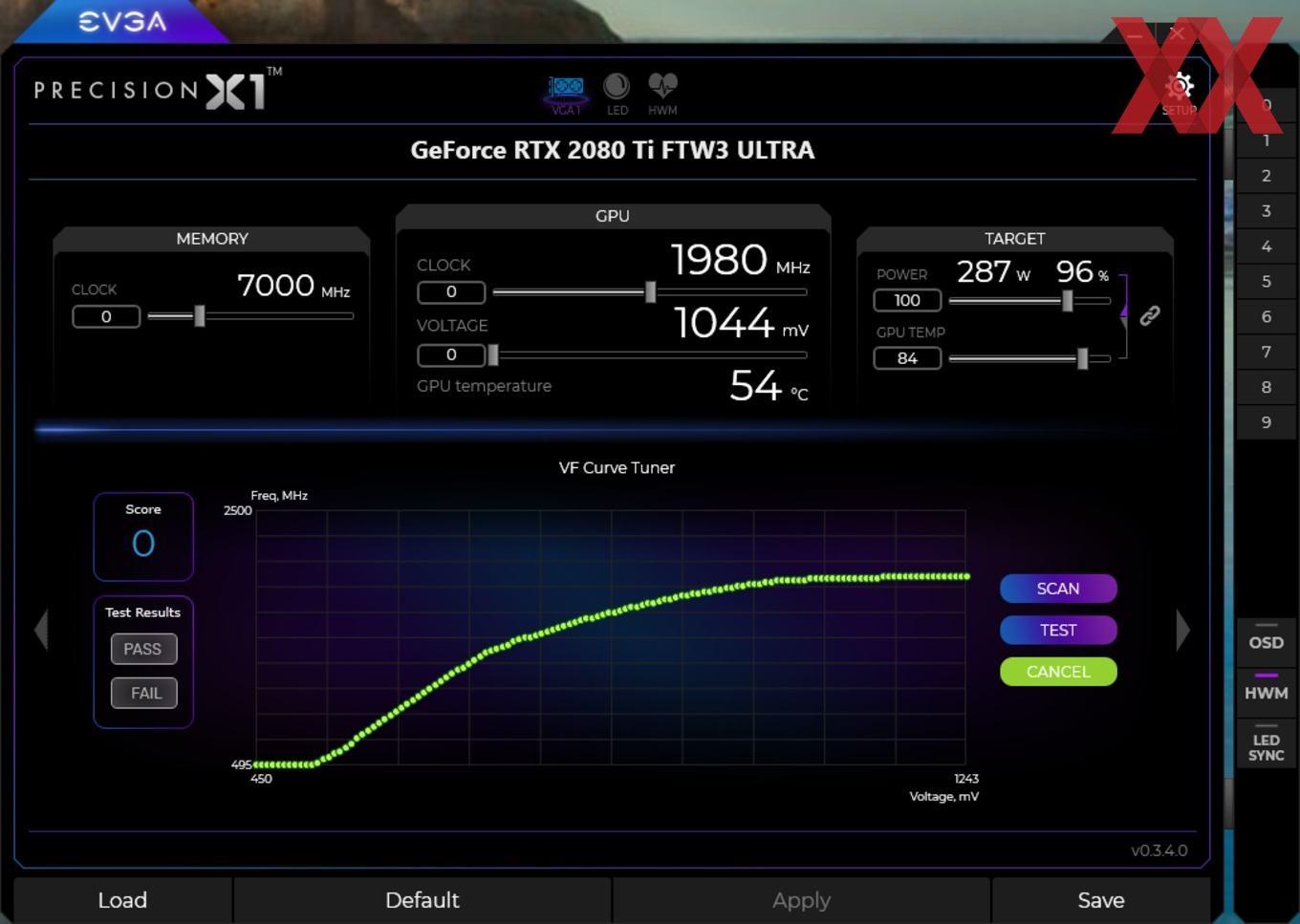This screenshot has height=924, width=1300.
Task: Click the GPU voltage offset field
Action: tap(451, 355)
